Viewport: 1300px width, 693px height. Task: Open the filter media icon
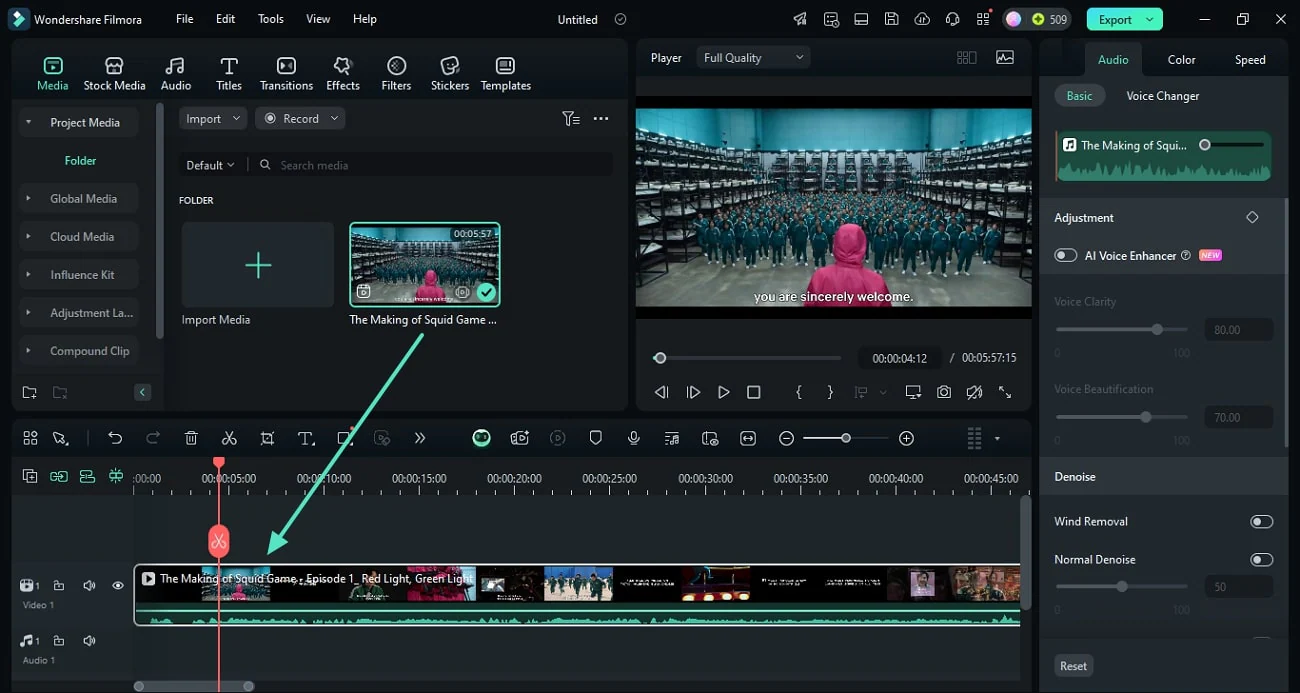coord(571,118)
